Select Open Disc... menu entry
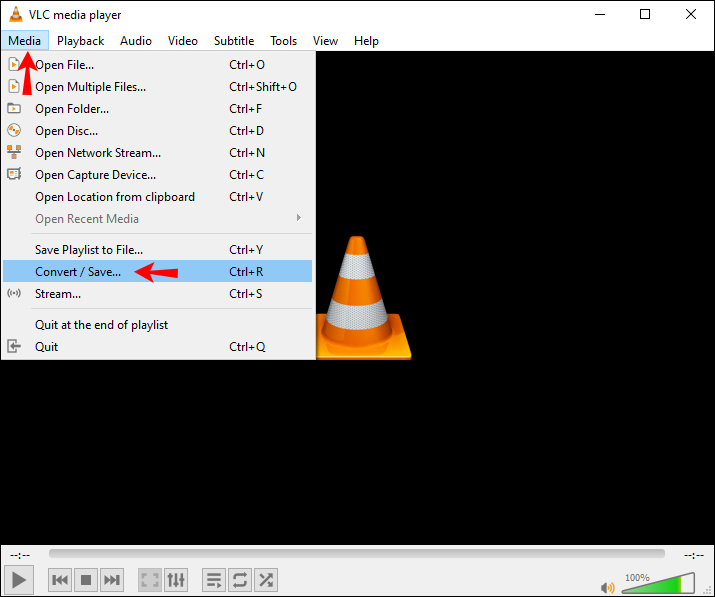This screenshot has height=597, width=715. point(157,130)
